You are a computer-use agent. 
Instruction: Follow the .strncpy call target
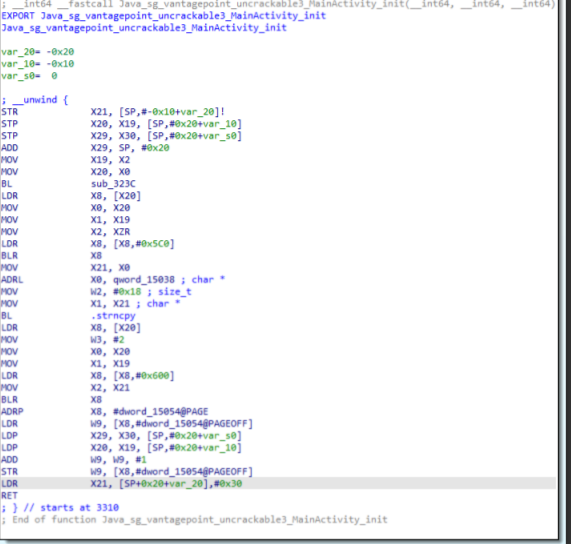pyautogui.click(x=113, y=316)
